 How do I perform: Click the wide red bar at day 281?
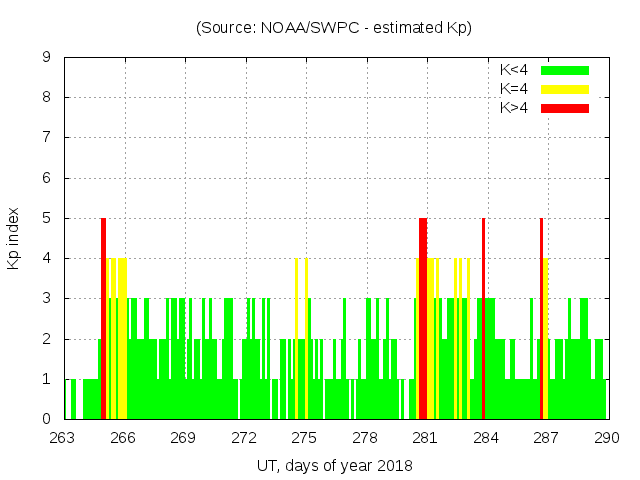click(x=423, y=318)
